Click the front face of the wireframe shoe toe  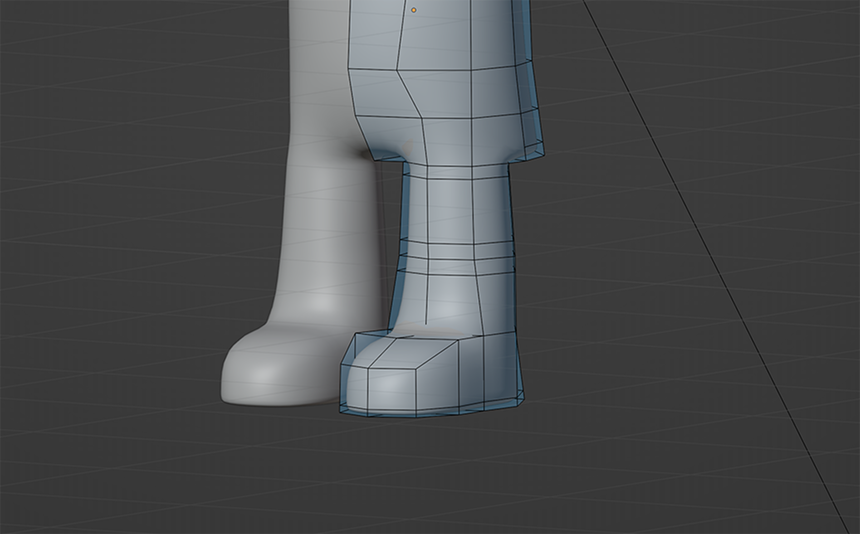412,392
